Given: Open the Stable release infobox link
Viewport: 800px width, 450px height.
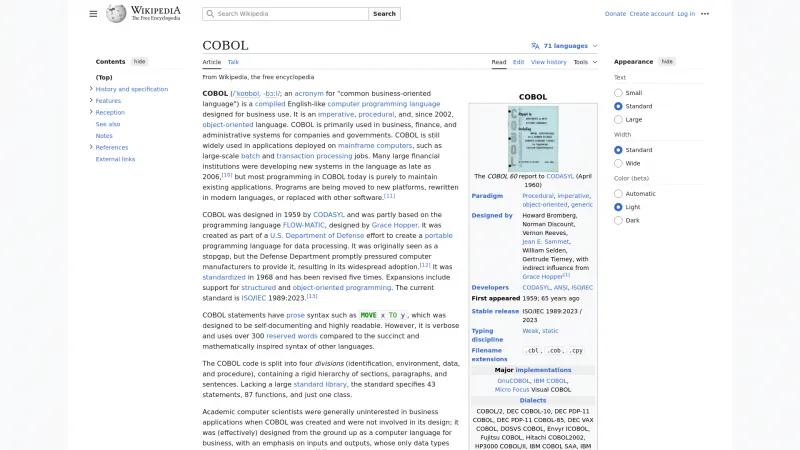Looking at the screenshot, I should pyautogui.click(x=495, y=311).
